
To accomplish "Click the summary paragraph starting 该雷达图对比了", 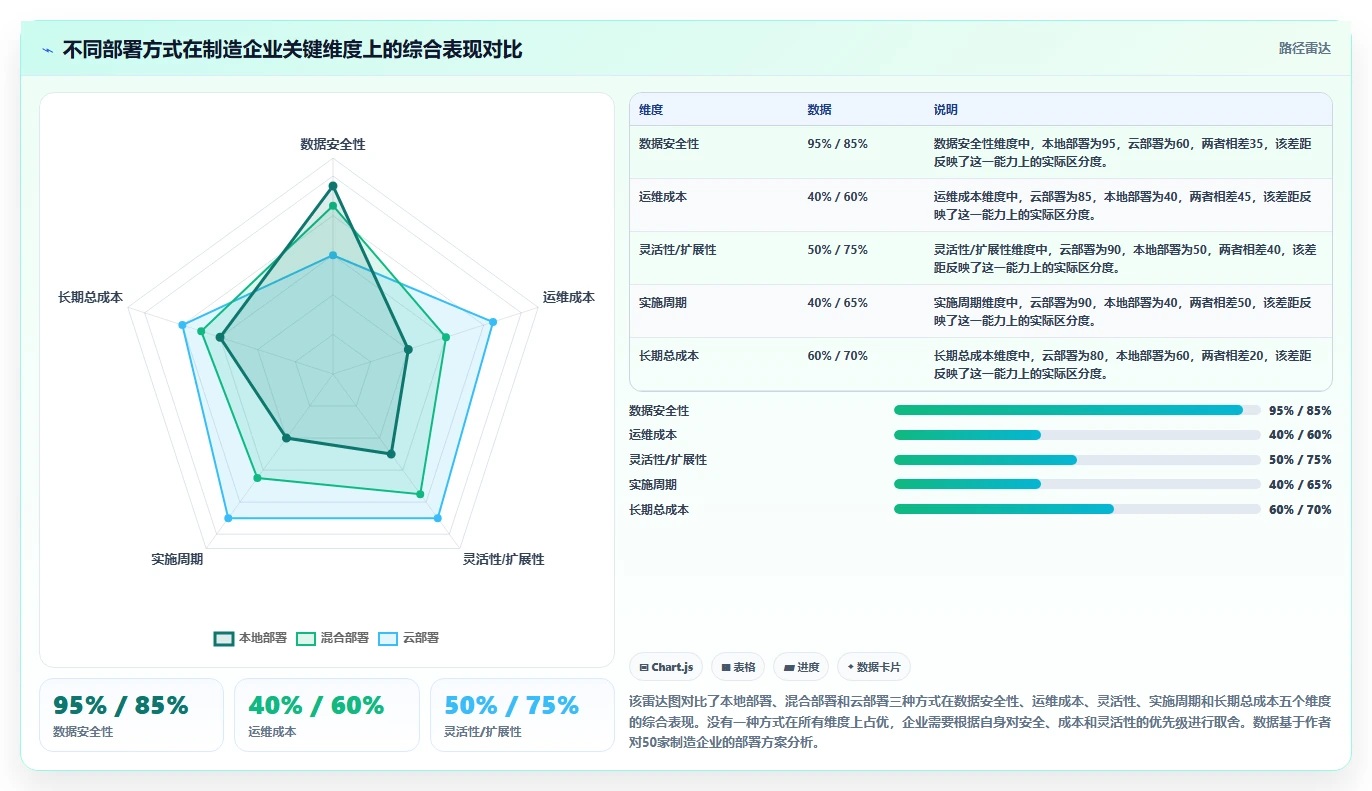I will (980, 722).
